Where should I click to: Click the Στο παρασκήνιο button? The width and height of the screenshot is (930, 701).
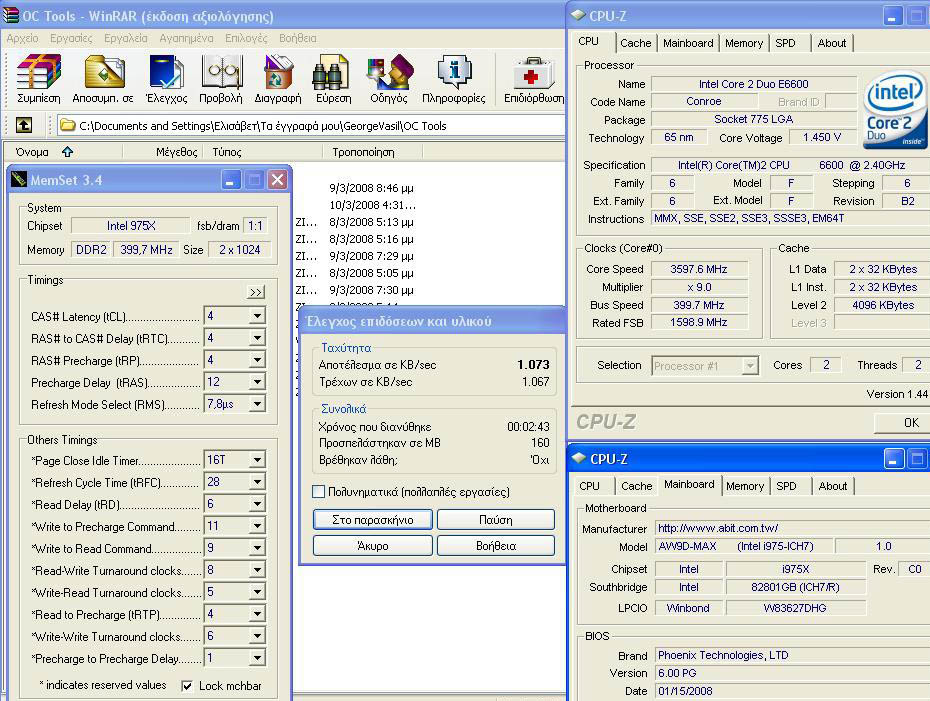pos(372,520)
